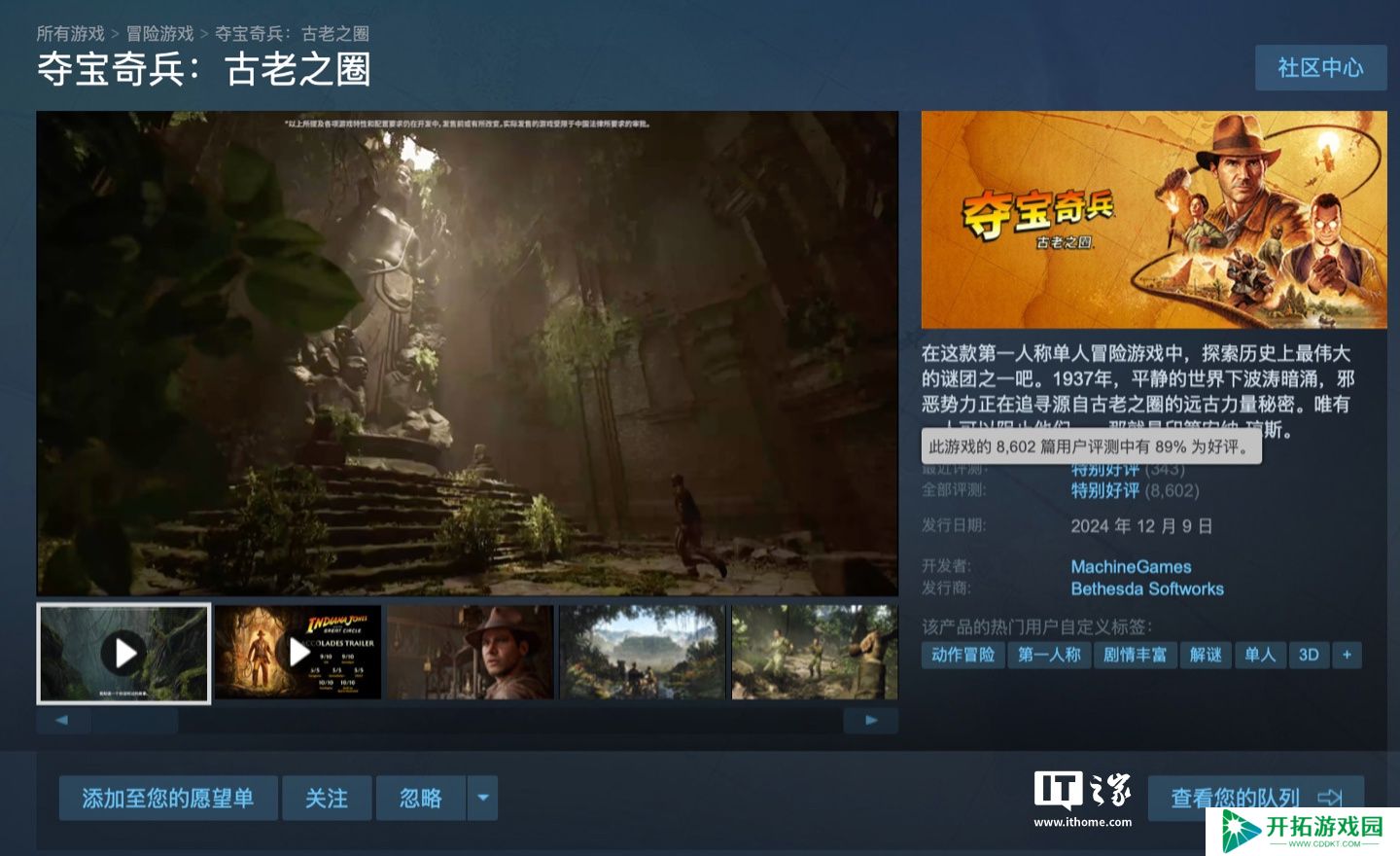The width and height of the screenshot is (1400, 856).
Task: Click the 全部评测 label
Action: coord(954,489)
